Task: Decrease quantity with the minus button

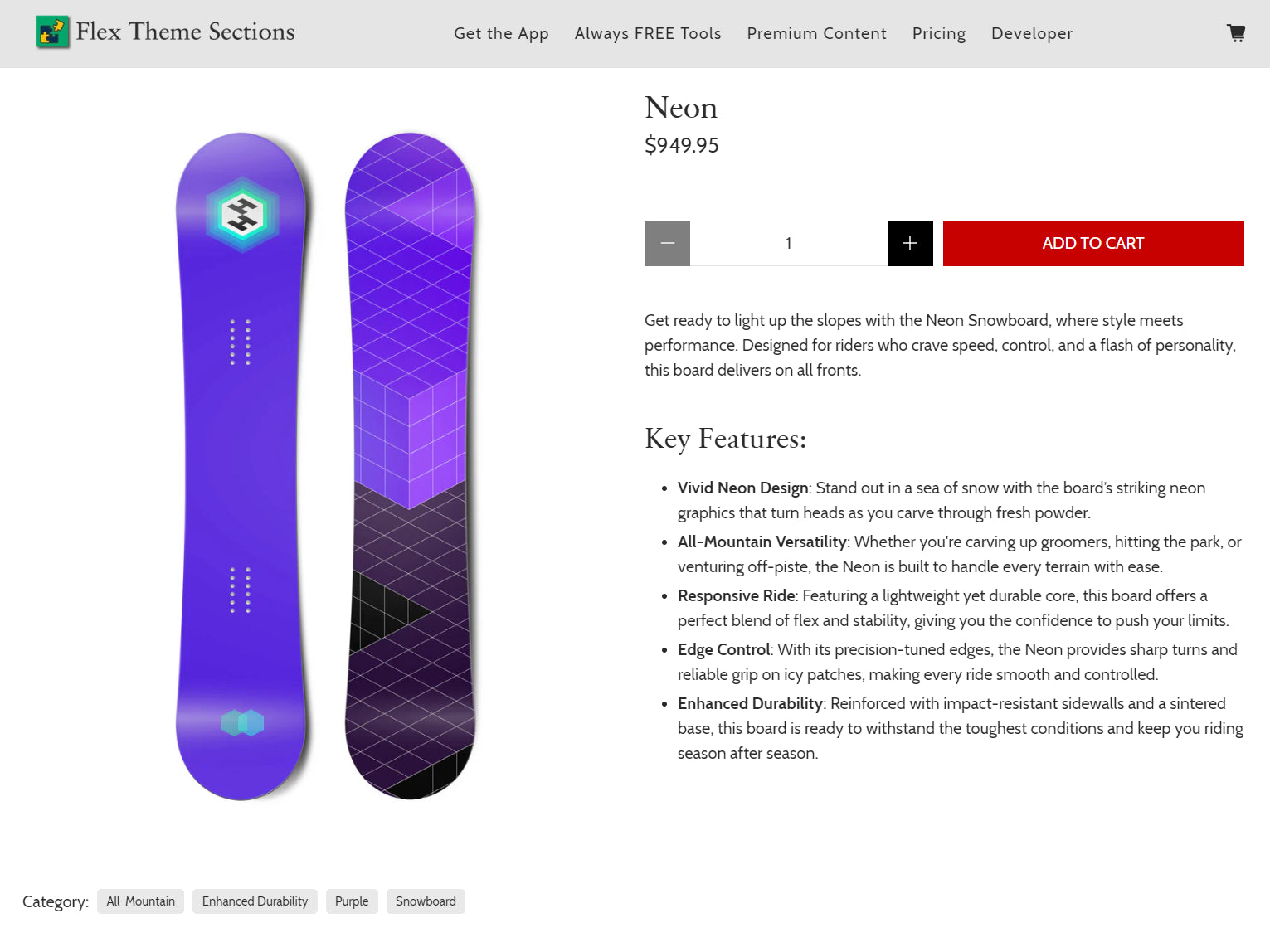Action: pos(667,244)
